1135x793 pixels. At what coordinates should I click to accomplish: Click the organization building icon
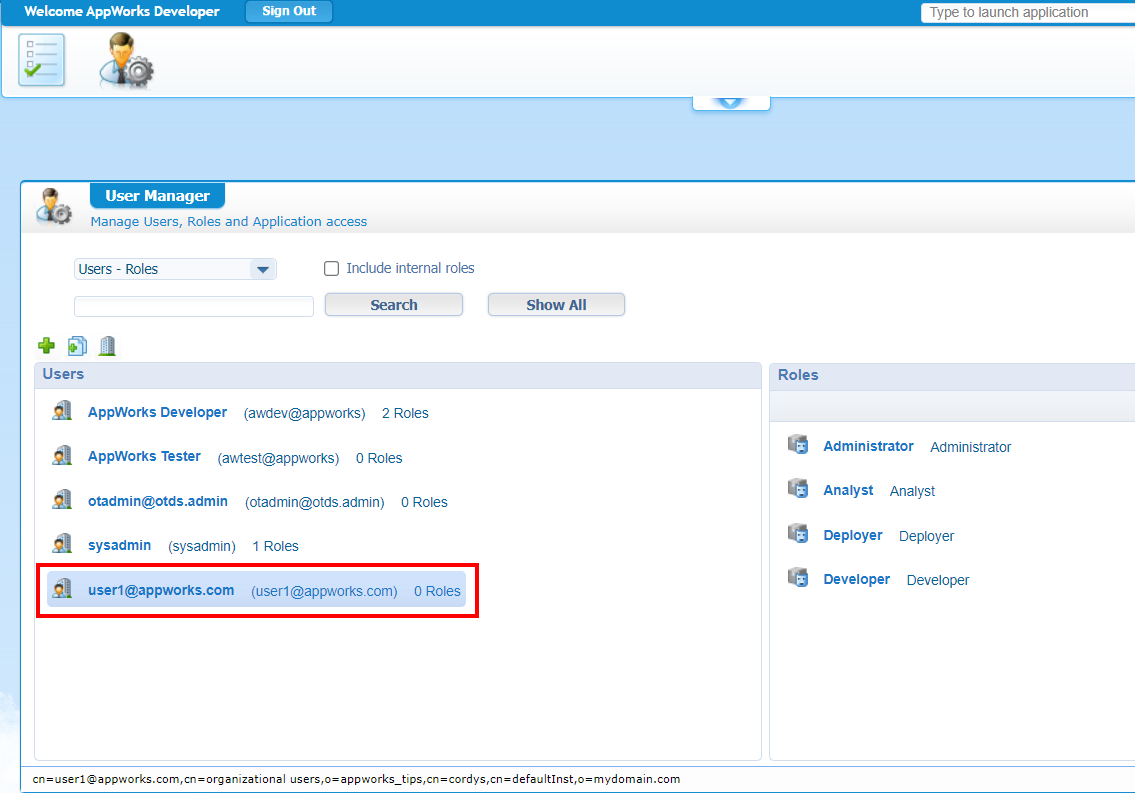(107, 346)
